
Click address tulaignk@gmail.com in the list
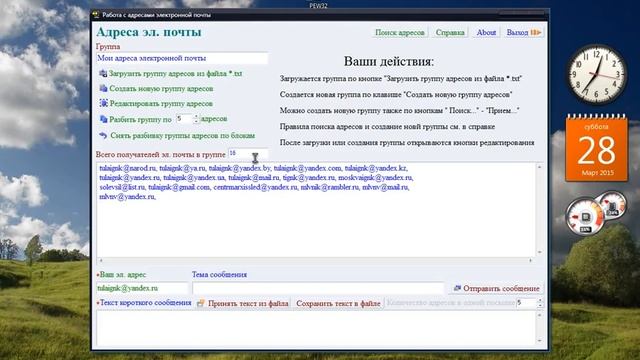pyautogui.click(x=179, y=187)
